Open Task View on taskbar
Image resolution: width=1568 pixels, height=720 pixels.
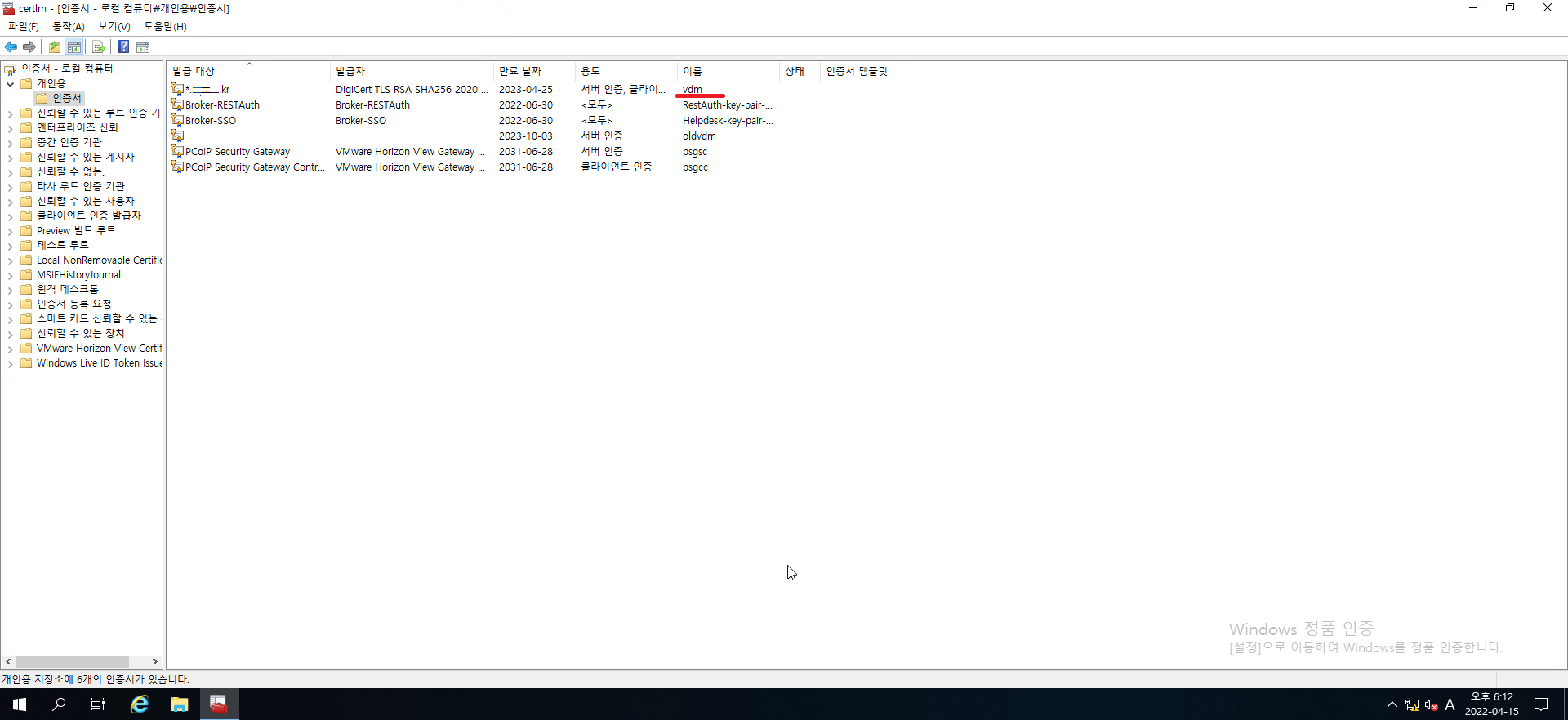98,704
